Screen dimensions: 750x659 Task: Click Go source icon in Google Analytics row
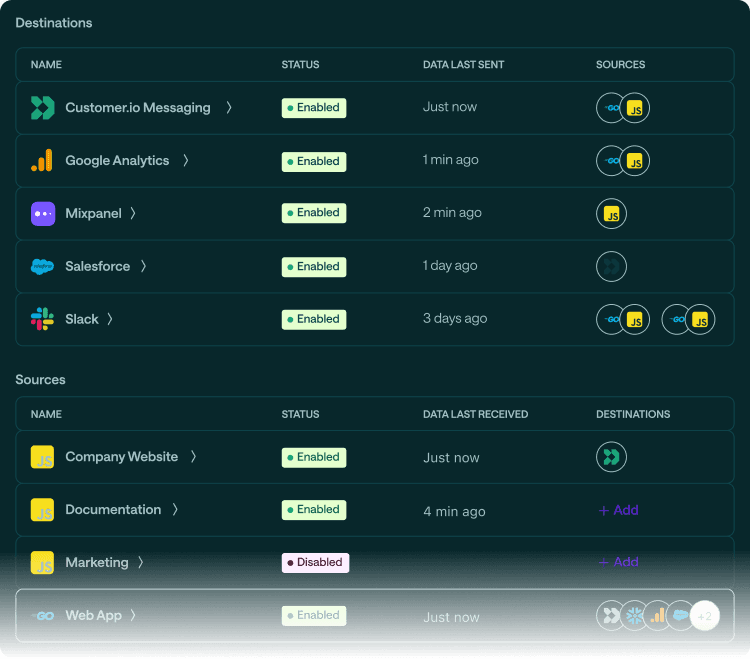pos(609,161)
